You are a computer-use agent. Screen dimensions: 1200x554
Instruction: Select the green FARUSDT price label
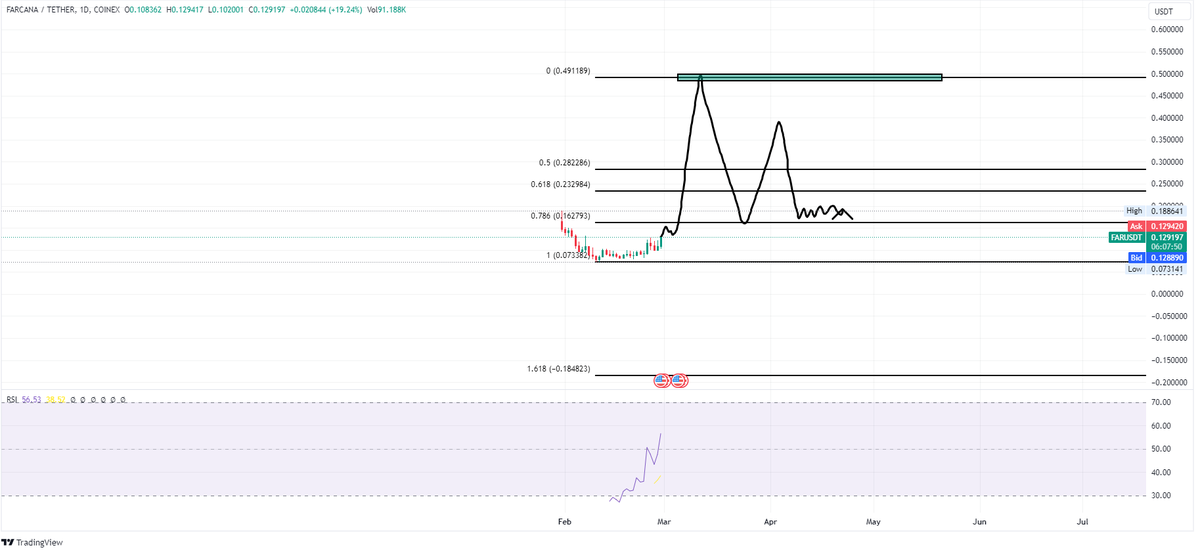pyautogui.click(x=1127, y=237)
